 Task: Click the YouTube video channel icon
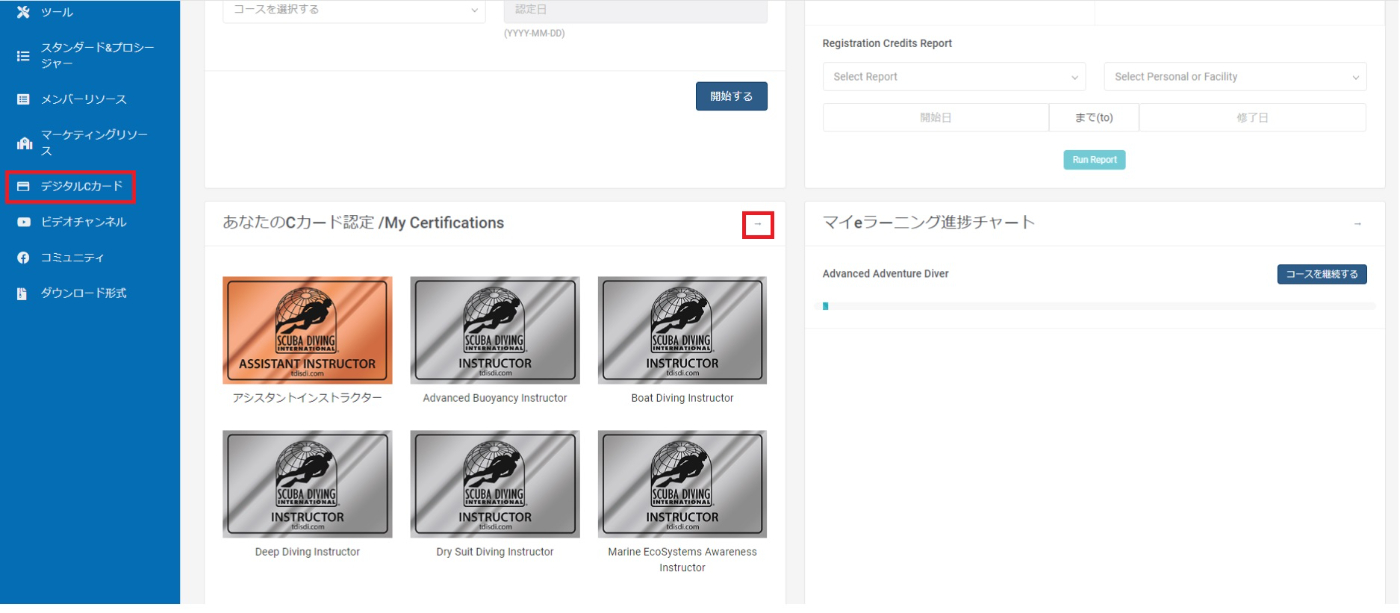coord(24,222)
